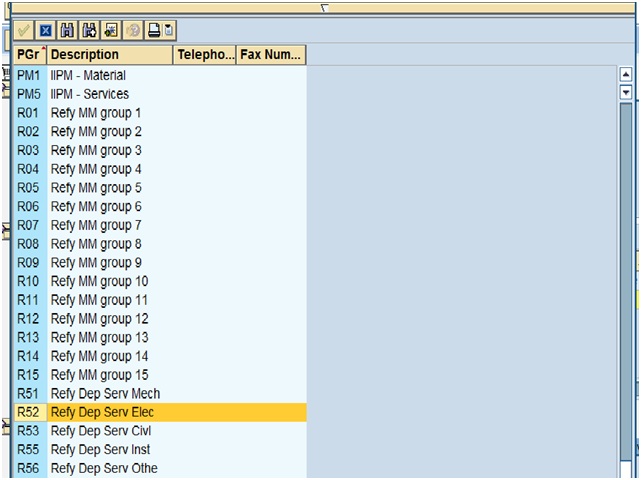This screenshot has width=641, height=480.
Task: Select purchasing group R55
Action: click(x=28, y=450)
